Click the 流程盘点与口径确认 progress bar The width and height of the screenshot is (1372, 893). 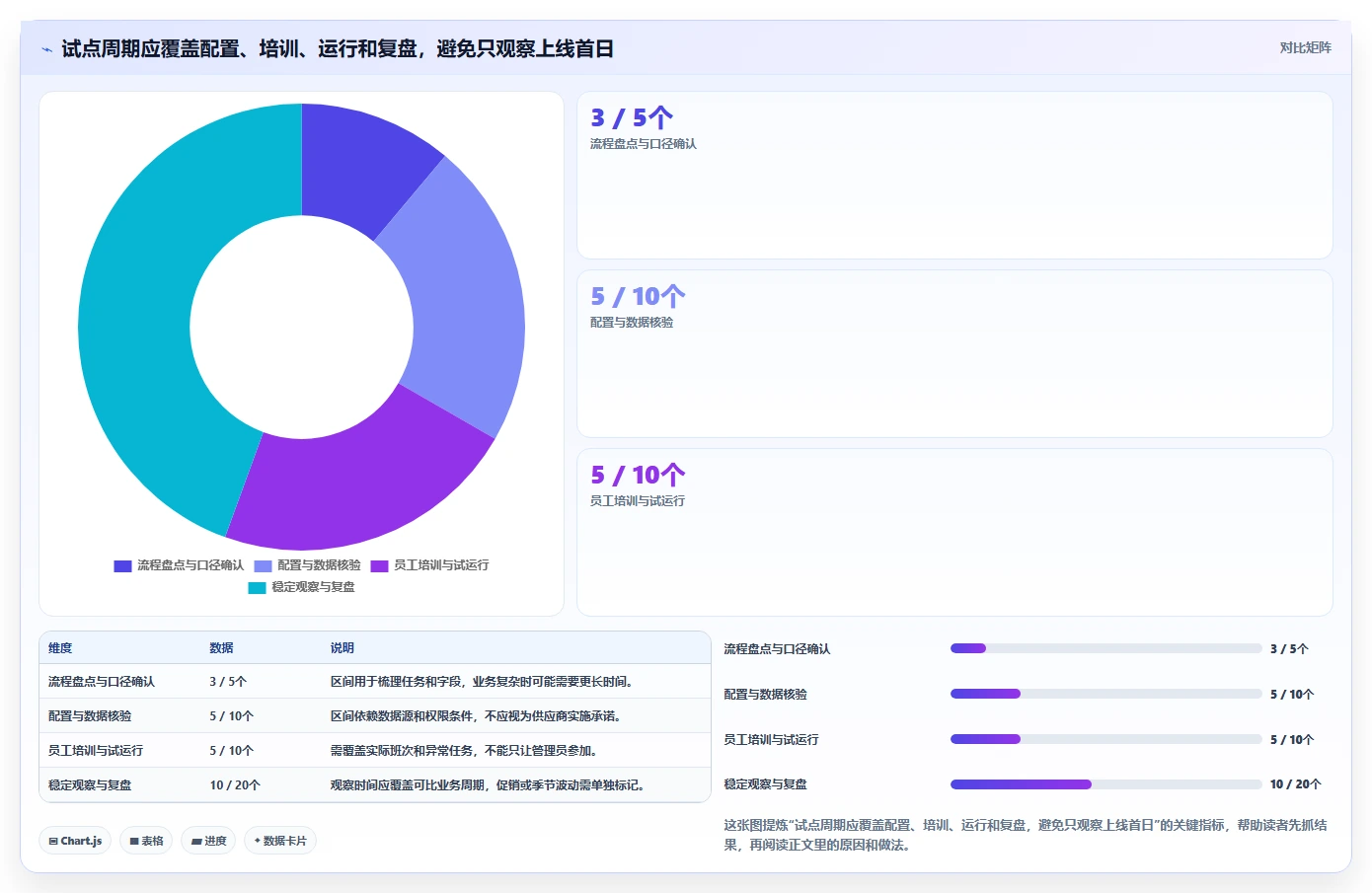(x=1105, y=648)
